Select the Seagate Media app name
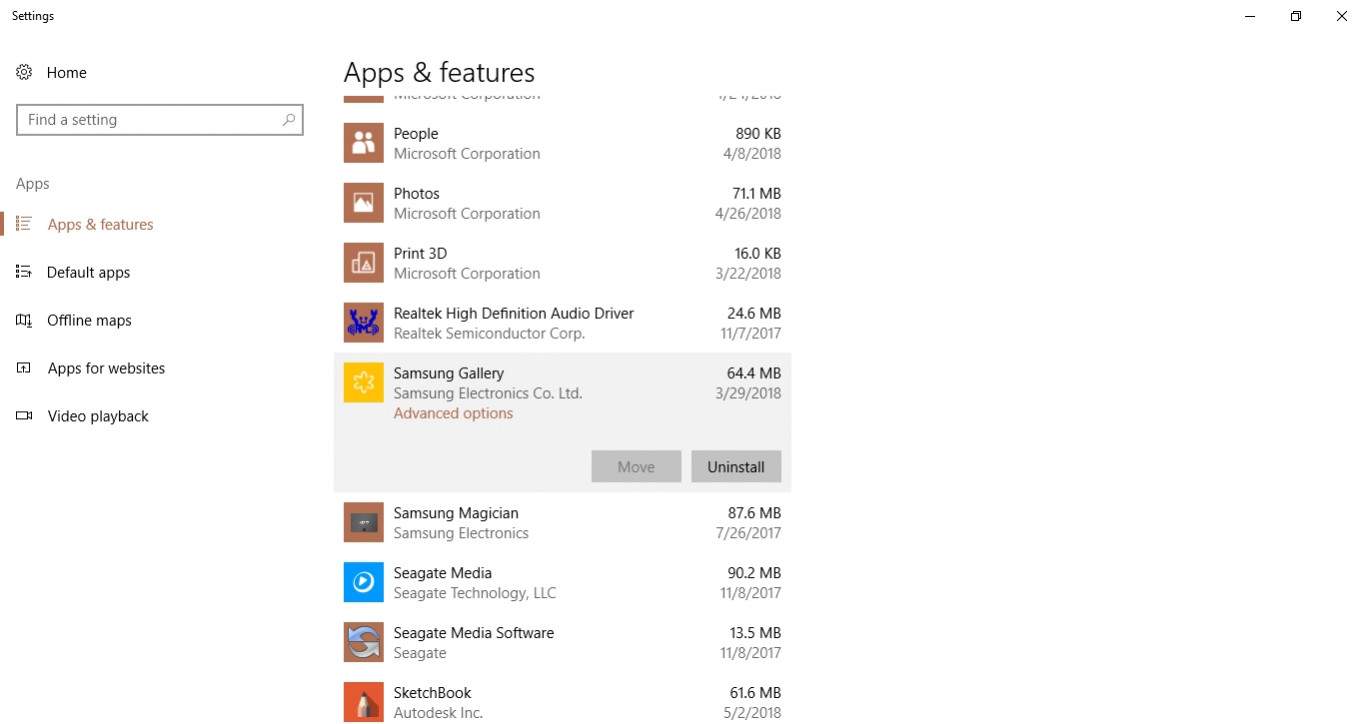Screen dimensions: 1364x724 [443, 573]
